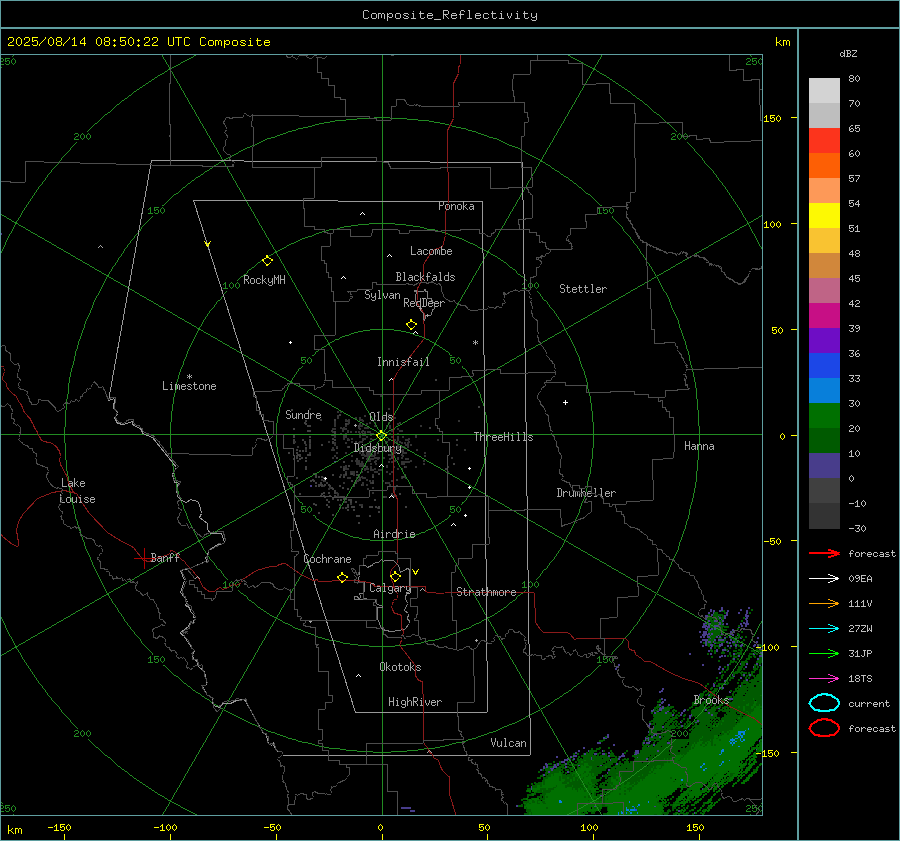Screen dimensions: 900x841
Task: Click the orange 111V arrow legend icon
Action: (824, 603)
